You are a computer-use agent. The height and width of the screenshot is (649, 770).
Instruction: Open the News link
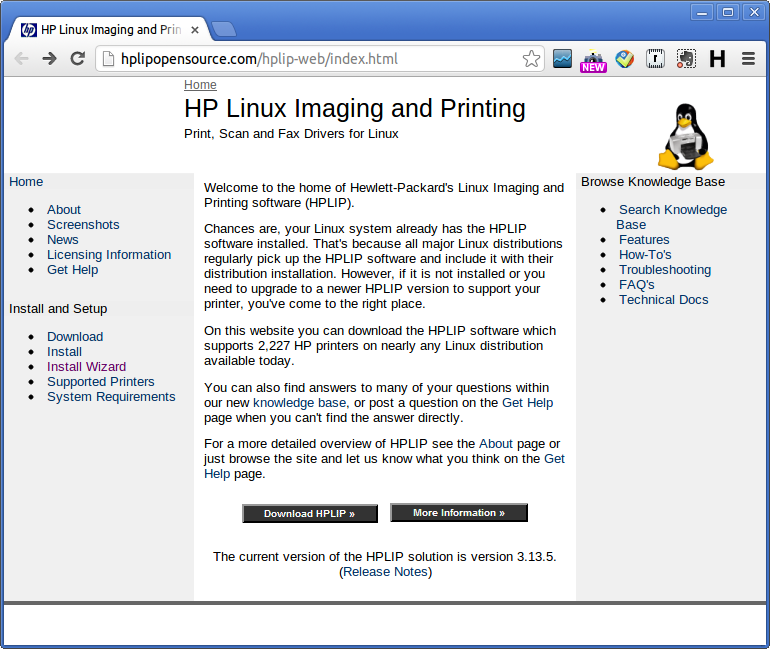62,240
